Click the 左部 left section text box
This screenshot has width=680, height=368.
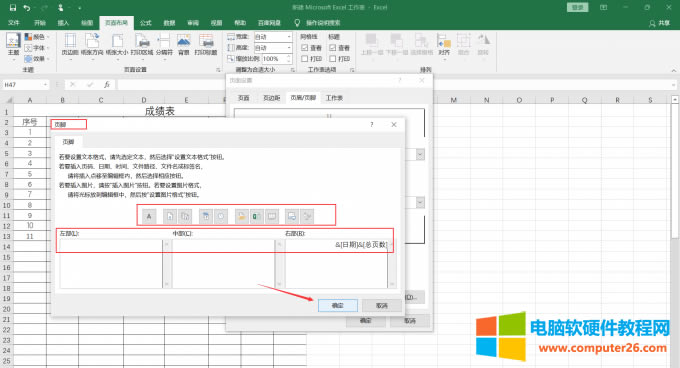click(x=111, y=264)
